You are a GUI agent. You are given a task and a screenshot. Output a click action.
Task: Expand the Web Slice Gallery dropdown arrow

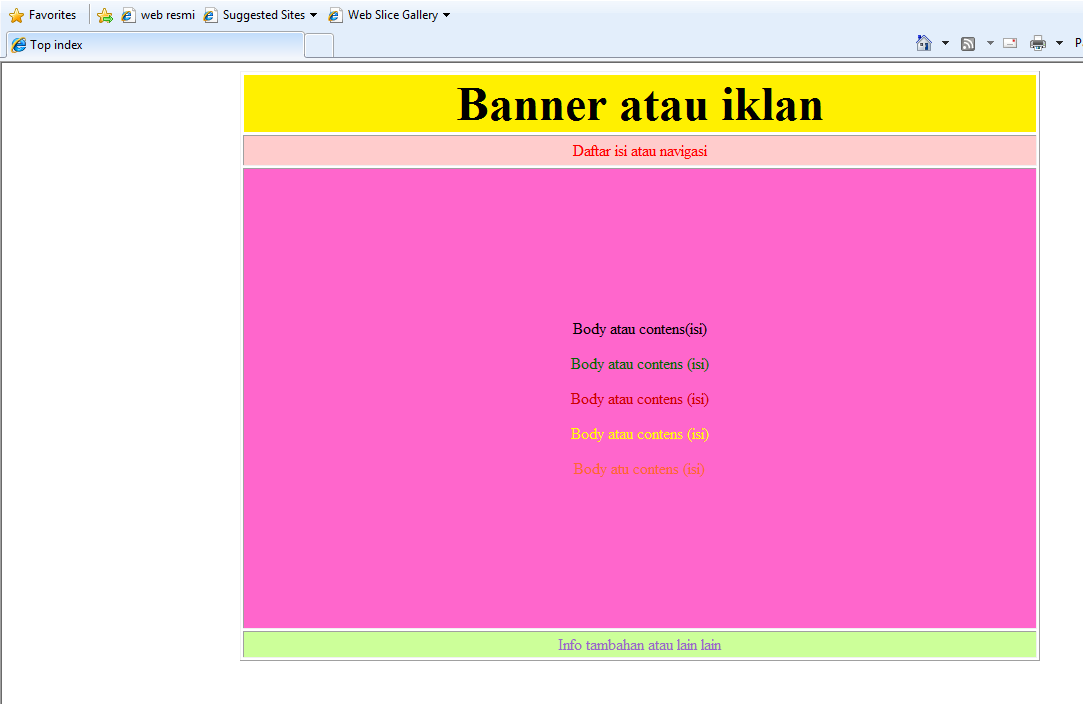446,15
